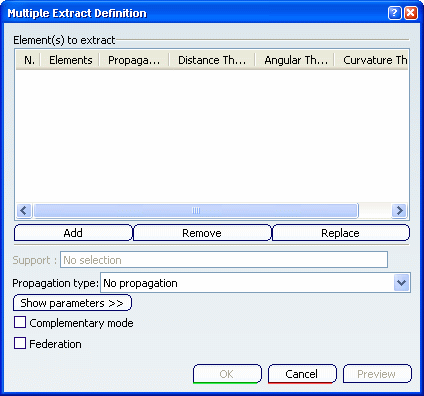Select the Propaga... column header

point(134,60)
